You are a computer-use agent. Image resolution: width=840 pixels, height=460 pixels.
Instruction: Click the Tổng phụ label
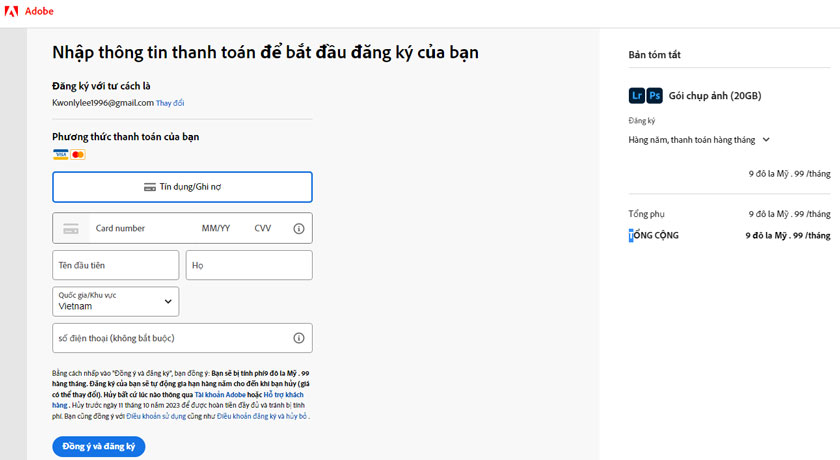tap(646, 214)
